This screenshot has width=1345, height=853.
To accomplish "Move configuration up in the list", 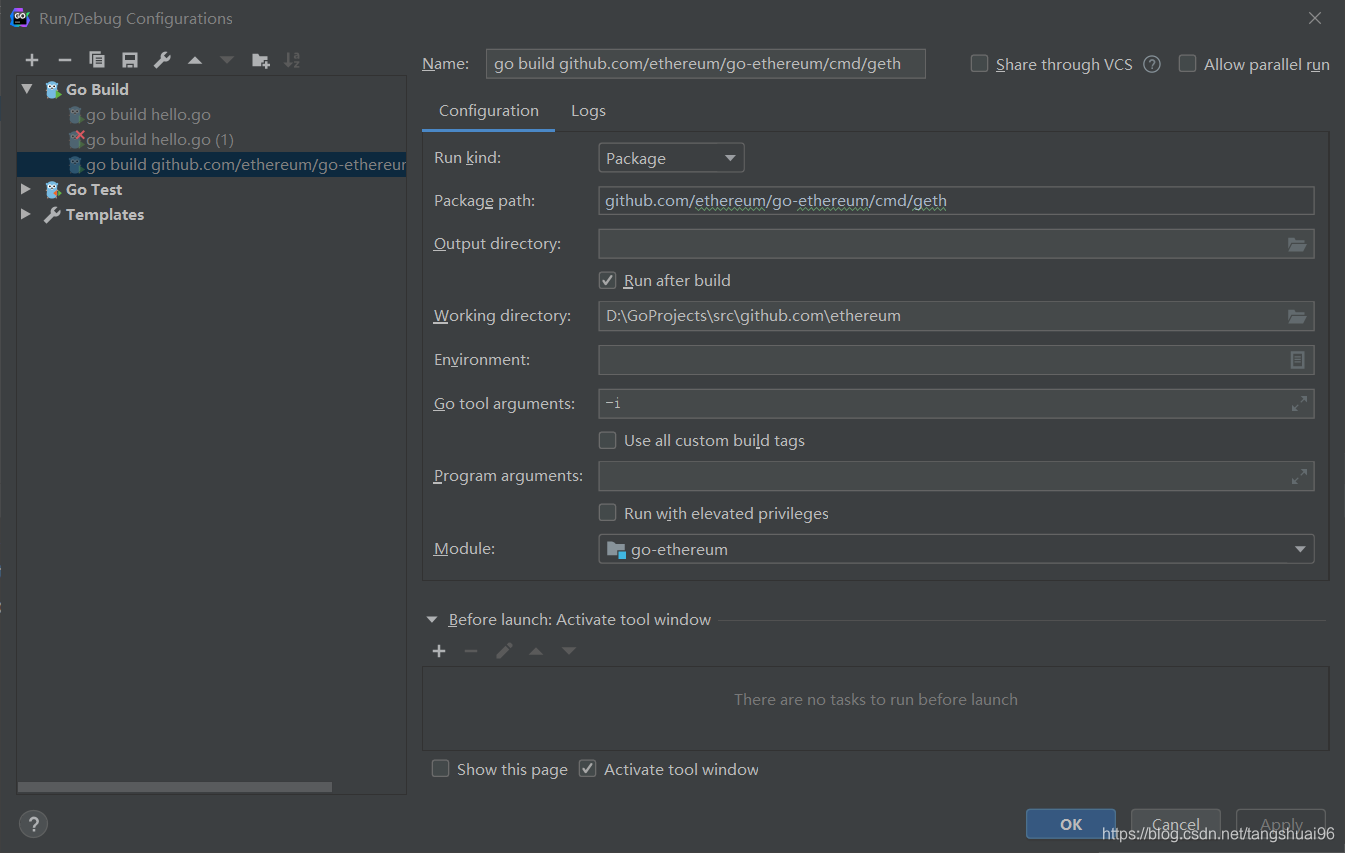I will point(195,61).
